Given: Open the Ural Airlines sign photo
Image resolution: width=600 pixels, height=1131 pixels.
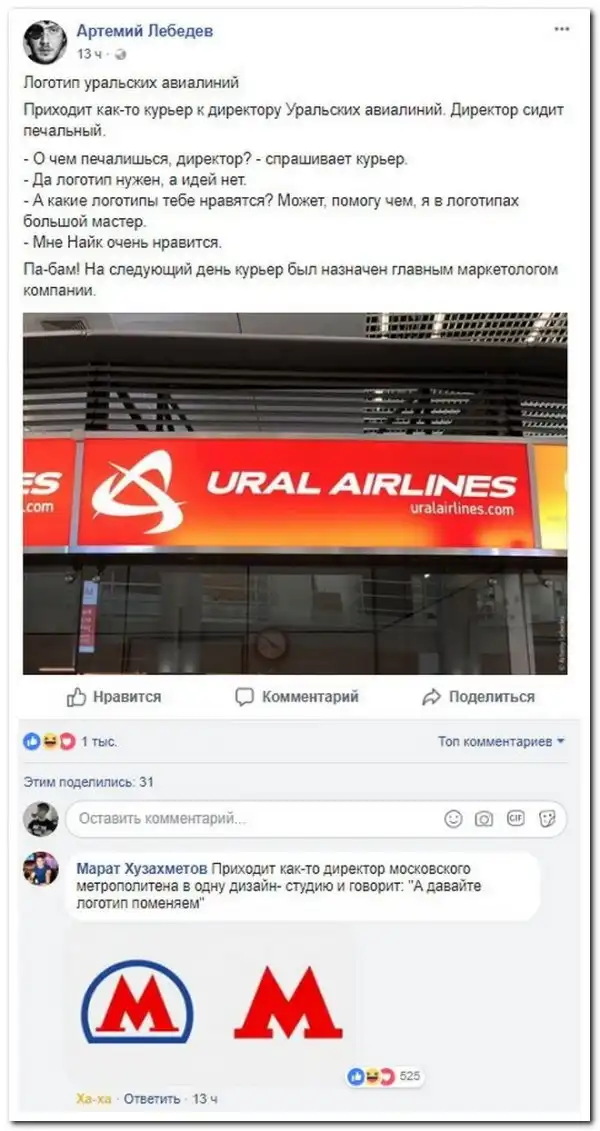Looking at the screenshot, I should click(295, 493).
